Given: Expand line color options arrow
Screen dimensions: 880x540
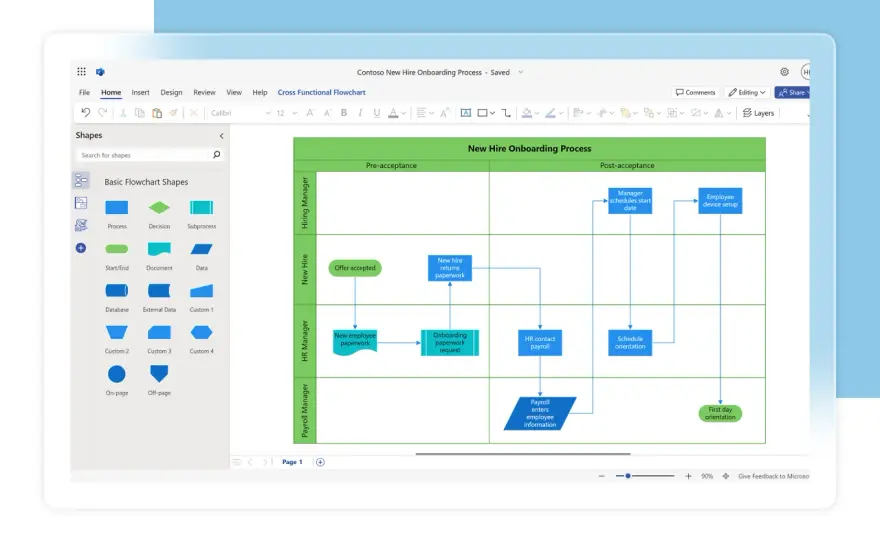Looking at the screenshot, I should coord(561,113).
